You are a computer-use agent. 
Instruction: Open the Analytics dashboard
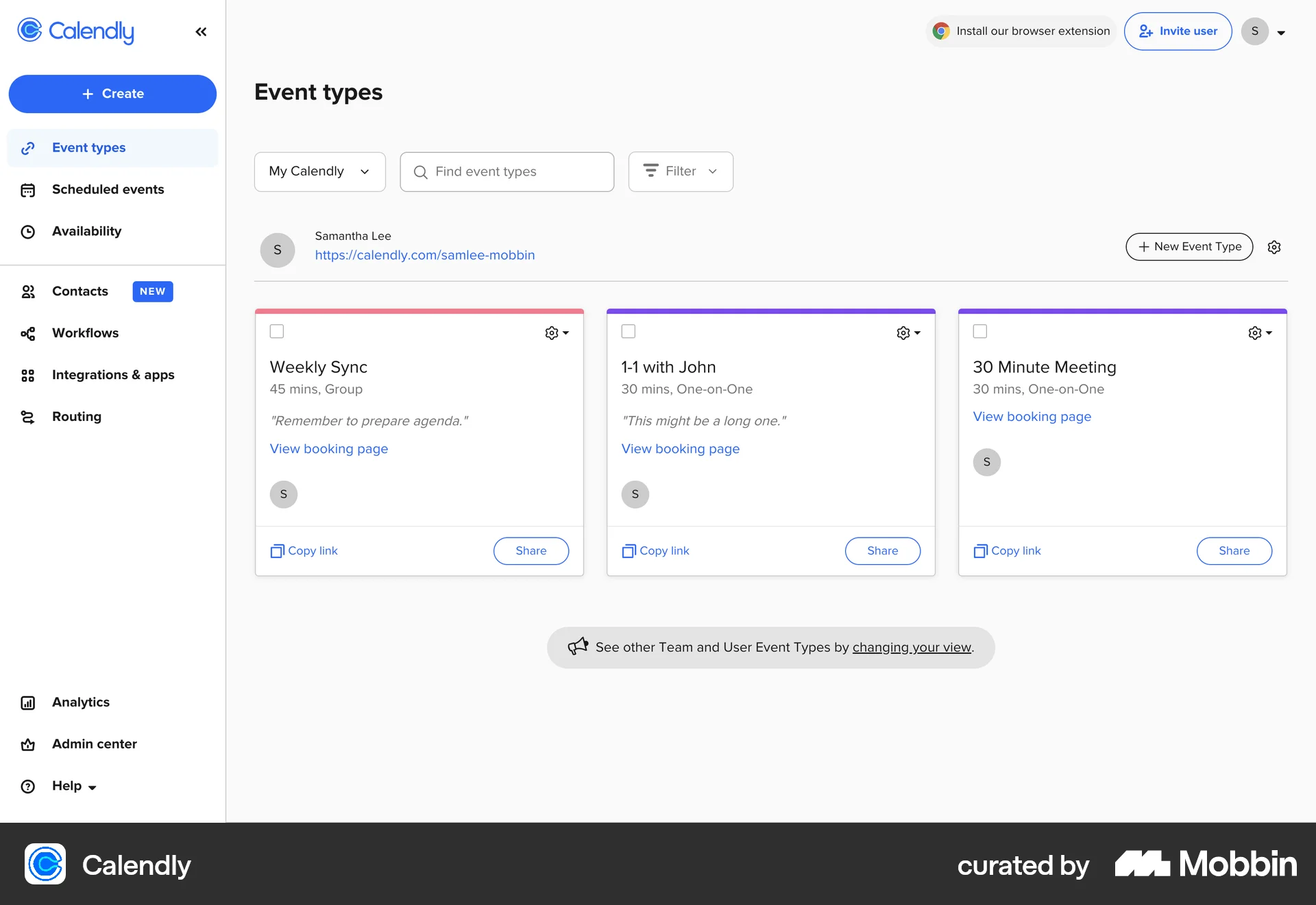pos(80,702)
